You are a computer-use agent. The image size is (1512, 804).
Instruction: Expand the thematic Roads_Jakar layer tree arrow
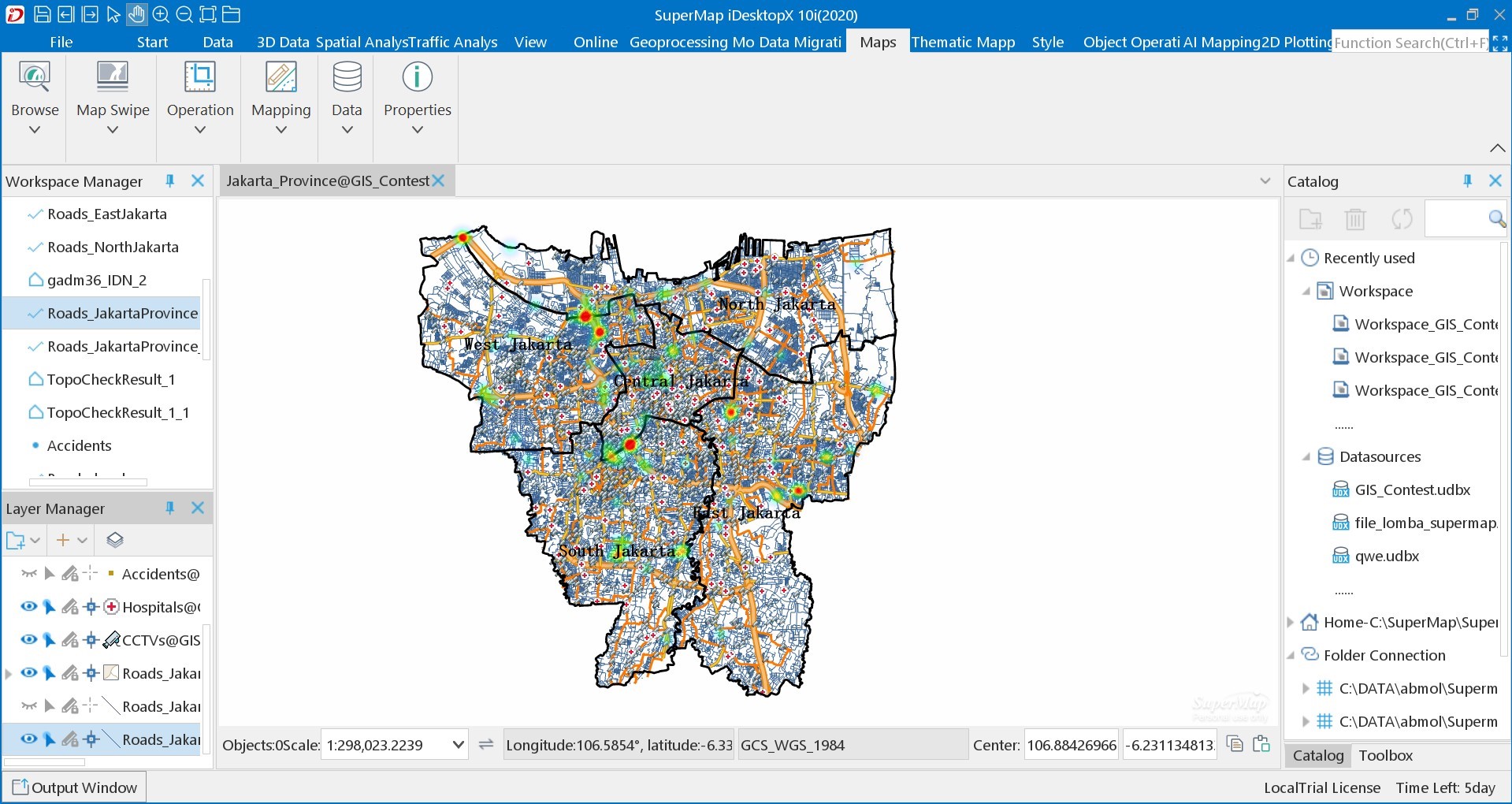click(9, 674)
